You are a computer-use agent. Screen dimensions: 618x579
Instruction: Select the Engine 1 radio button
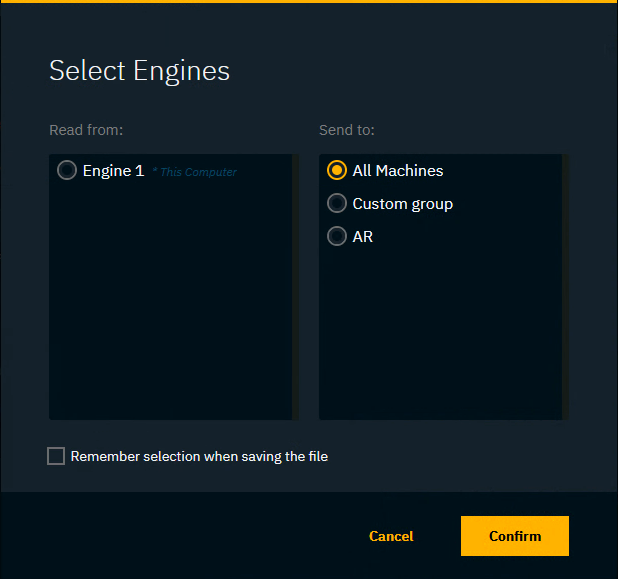click(67, 171)
